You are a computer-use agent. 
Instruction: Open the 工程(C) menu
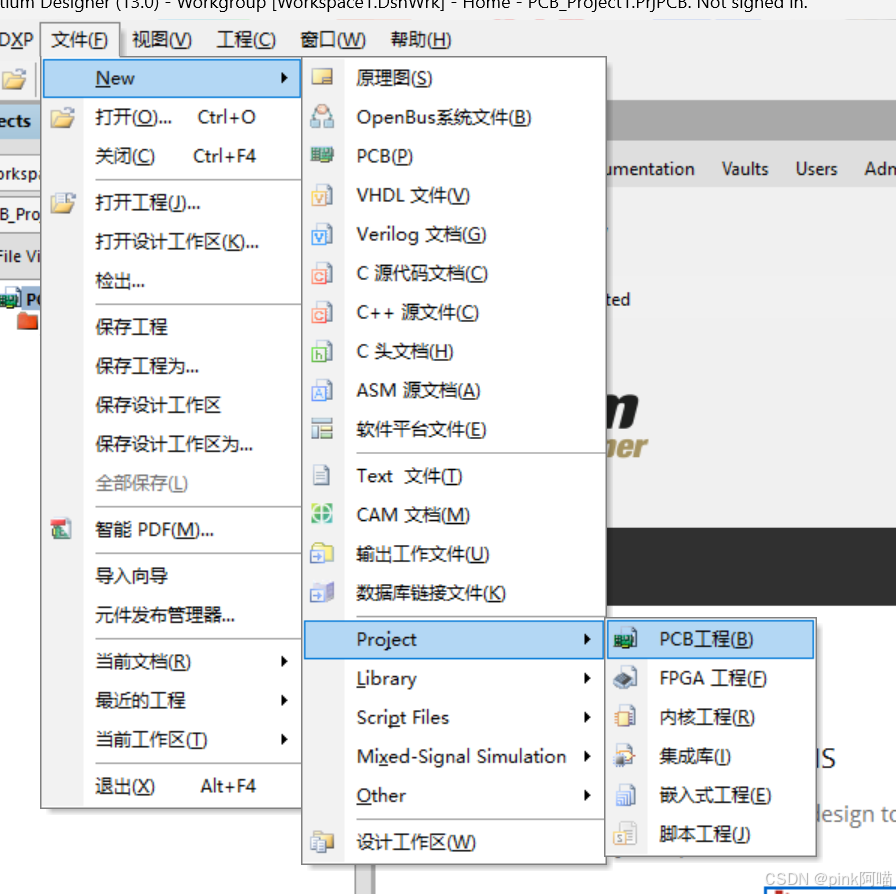coord(246,39)
